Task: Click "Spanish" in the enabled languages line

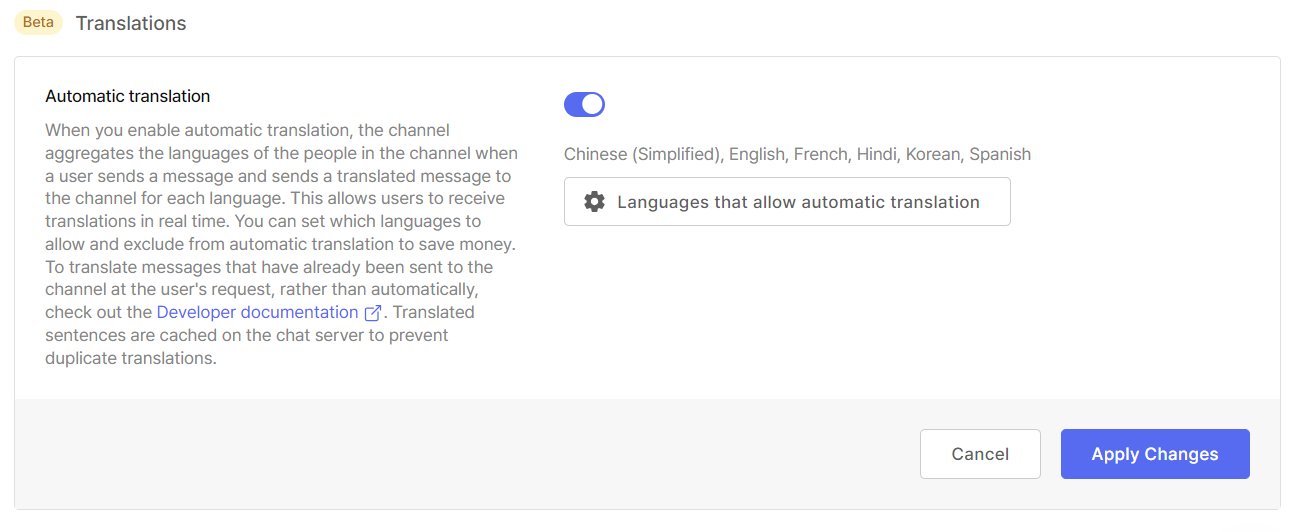Action: [1000, 154]
